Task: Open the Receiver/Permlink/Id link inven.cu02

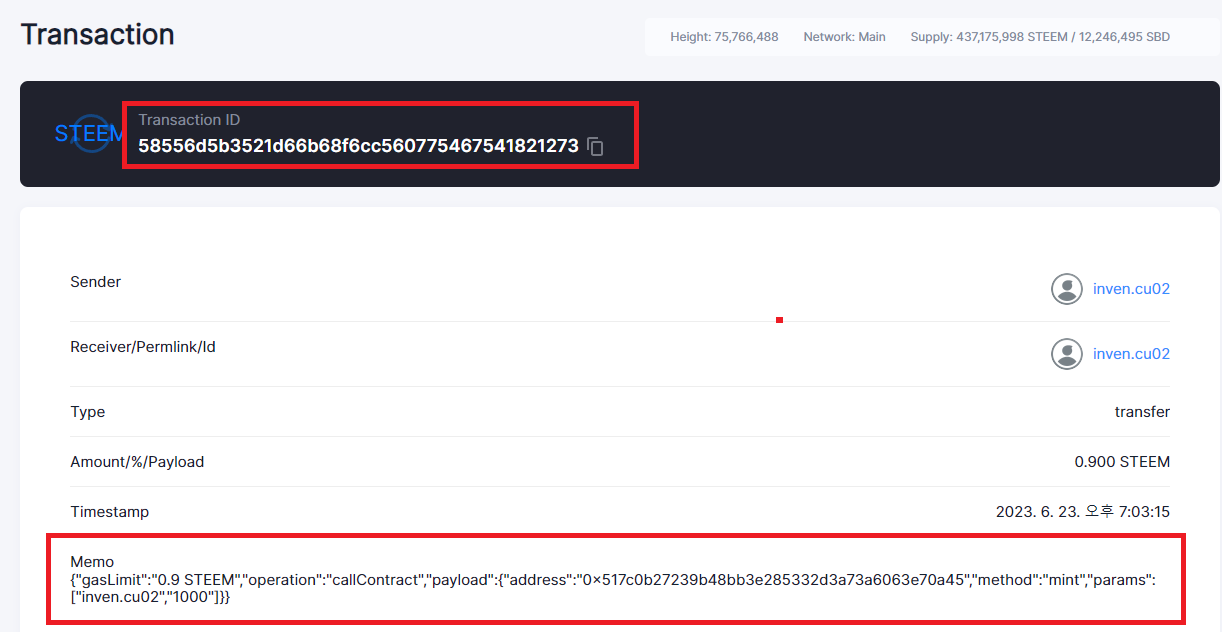Action: pos(1131,354)
